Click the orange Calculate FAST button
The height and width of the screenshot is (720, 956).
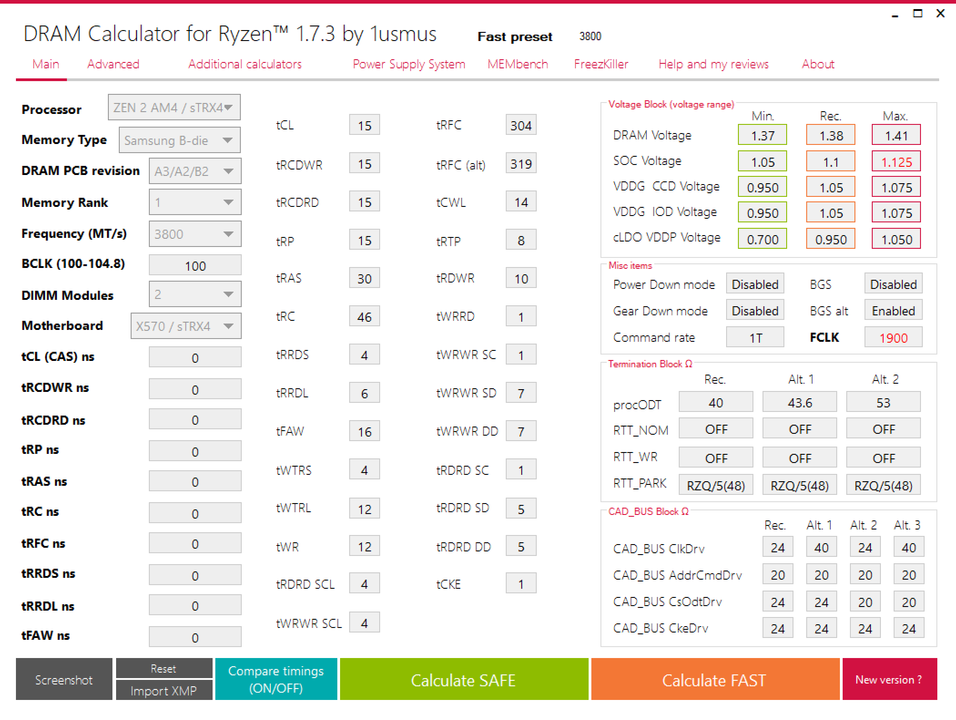coord(715,679)
